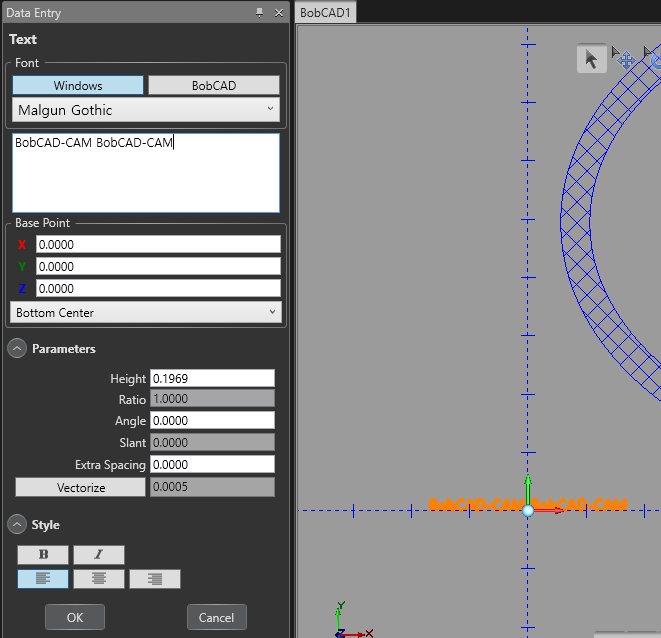Switch to the BobCAD1 tab
Image resolution: width=661 pixels, height=638 pixels.
pyautogui.click(x=325, y=13)
